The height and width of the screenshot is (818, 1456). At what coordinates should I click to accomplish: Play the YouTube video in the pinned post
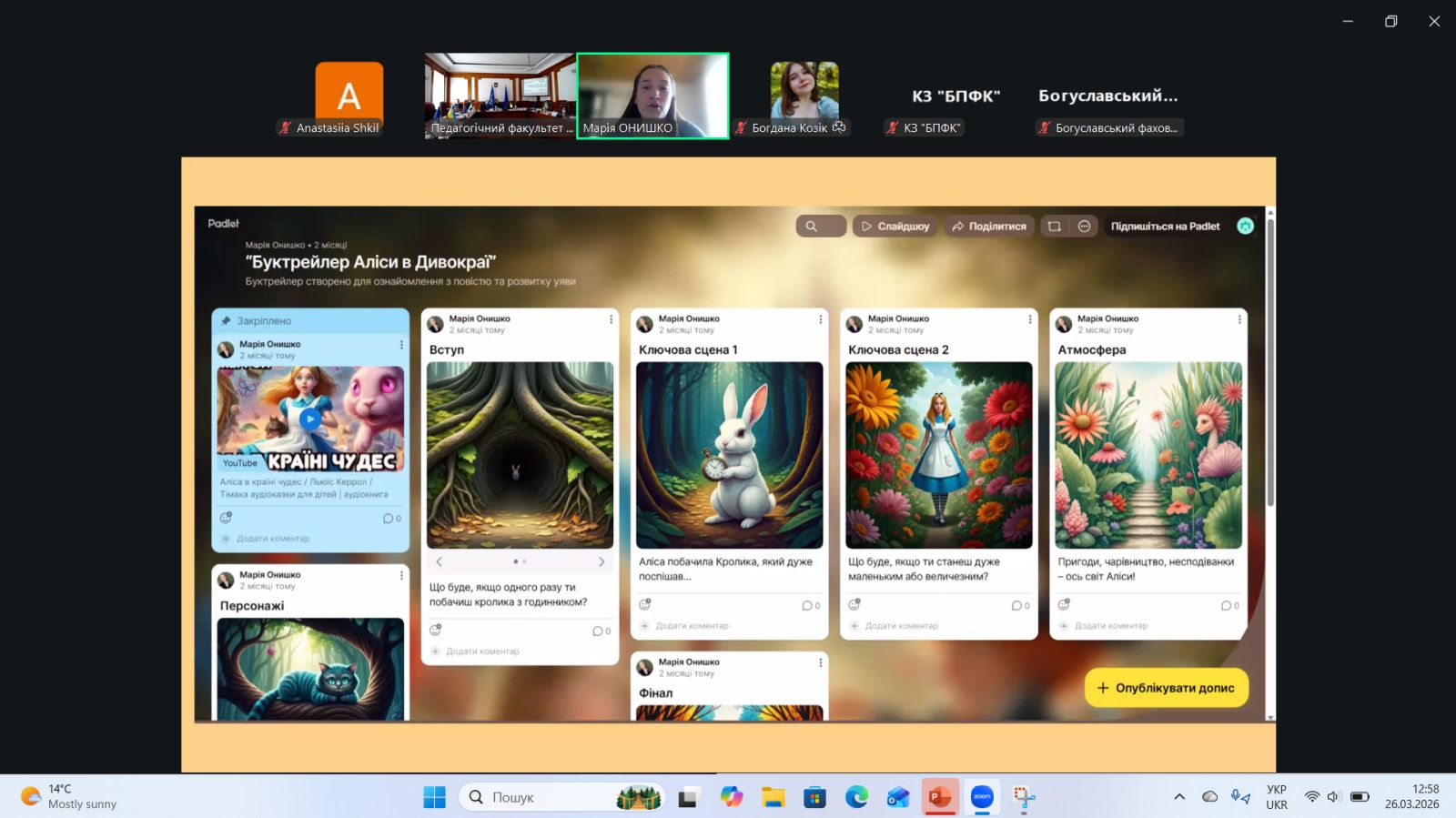coord(310,419)
